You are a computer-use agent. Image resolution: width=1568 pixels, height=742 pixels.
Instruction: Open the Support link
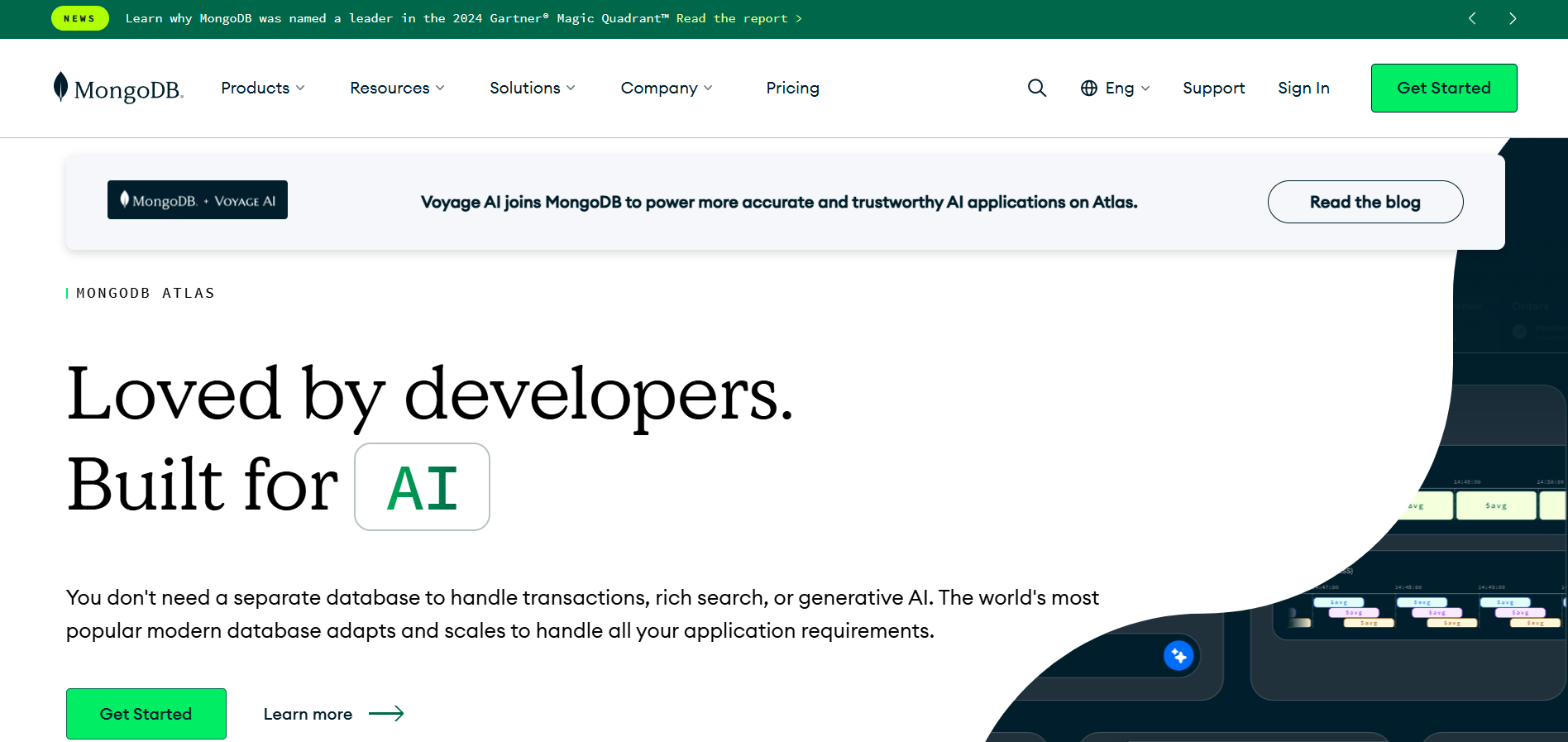(x=1213, y=88)
